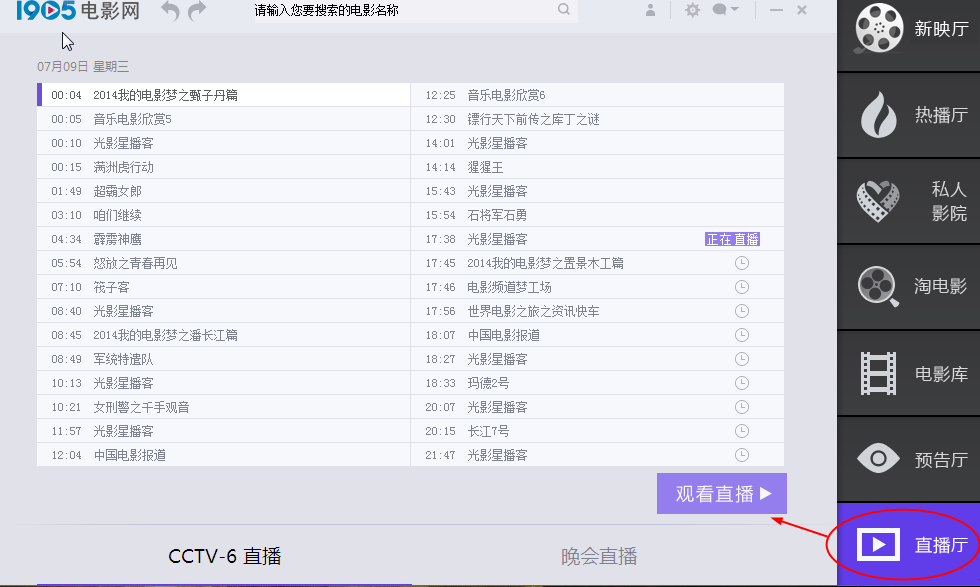The width and height of the screenshot is (980, 587).
Task: Select 满洲虎行动 program row
Action: [223, 167]
